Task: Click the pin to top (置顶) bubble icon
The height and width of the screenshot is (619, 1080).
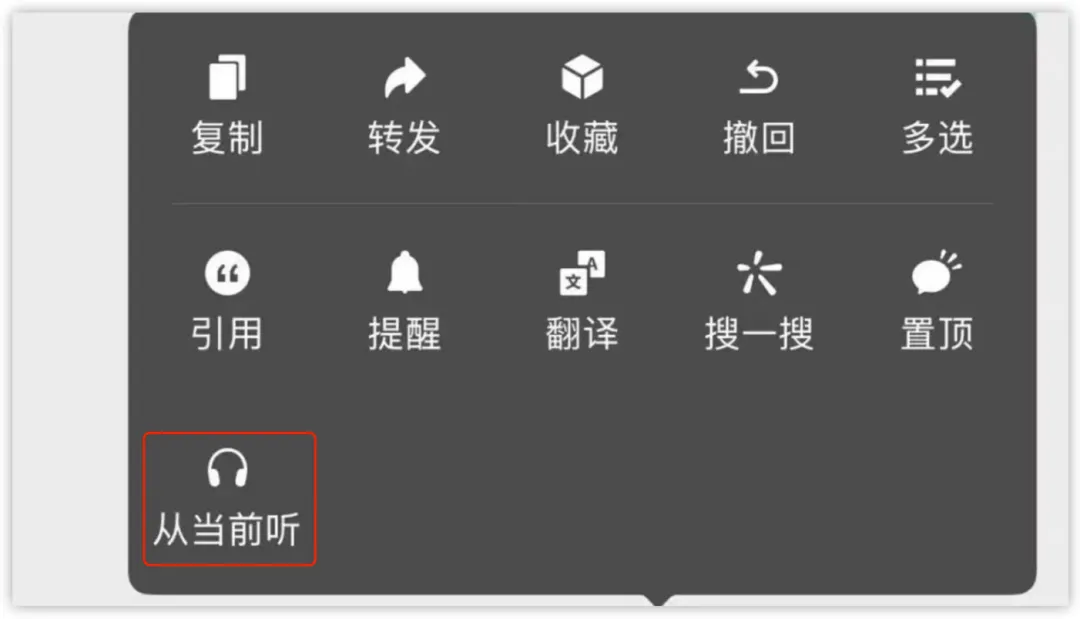Action: (x=937, y=272)
